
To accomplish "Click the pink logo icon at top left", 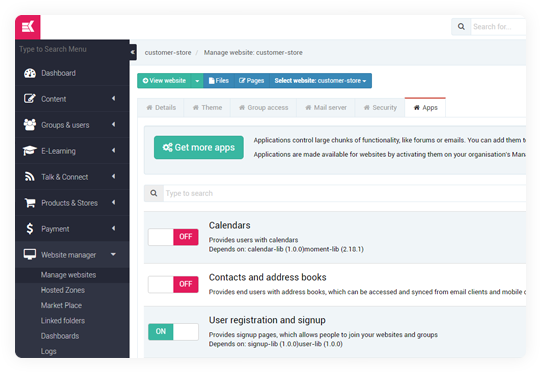I will pyautogui.click(x=28, y=27).
